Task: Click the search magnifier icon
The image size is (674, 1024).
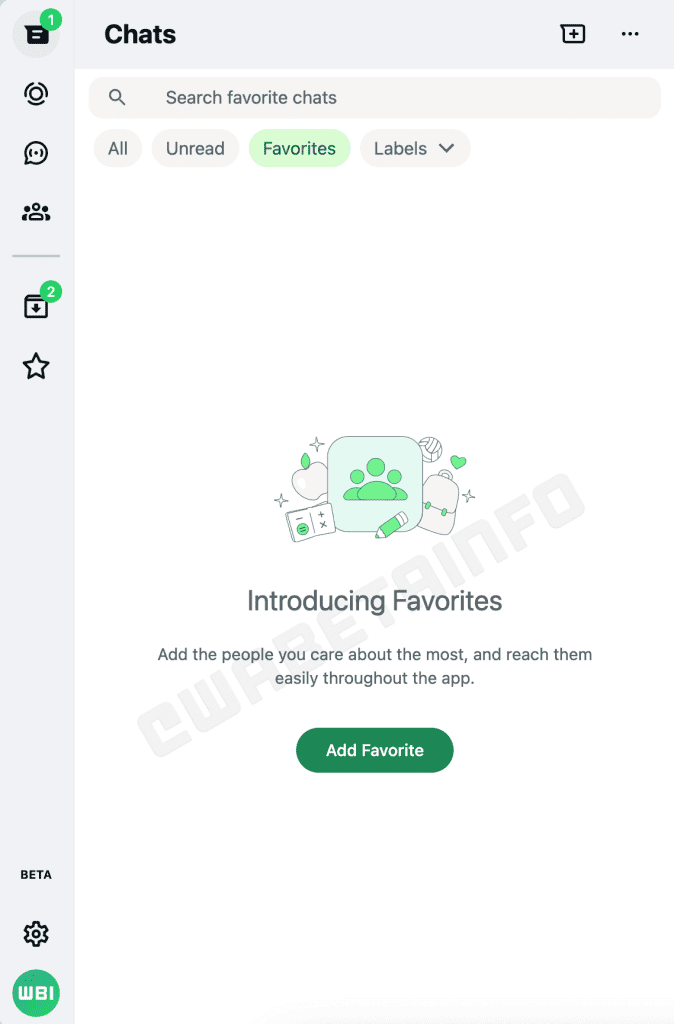Action: pyautogui.click(x=117, y=97)
